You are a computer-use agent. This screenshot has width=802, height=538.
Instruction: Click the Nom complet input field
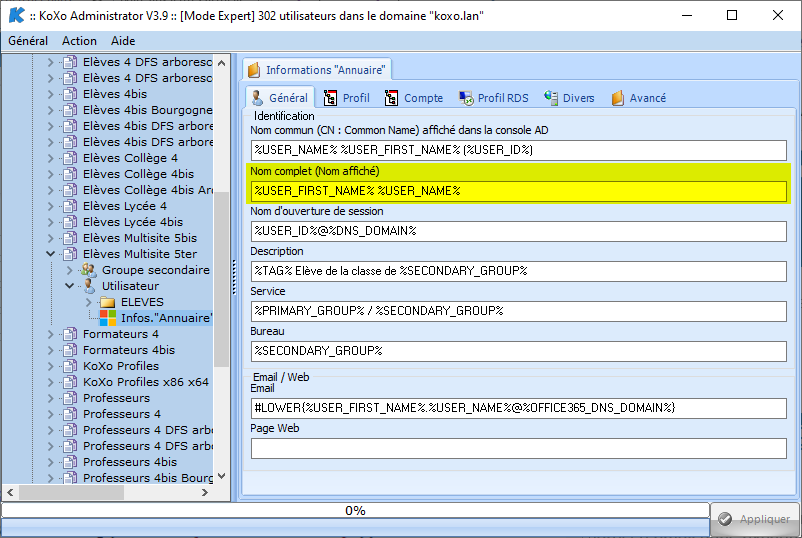pos(519,191)
